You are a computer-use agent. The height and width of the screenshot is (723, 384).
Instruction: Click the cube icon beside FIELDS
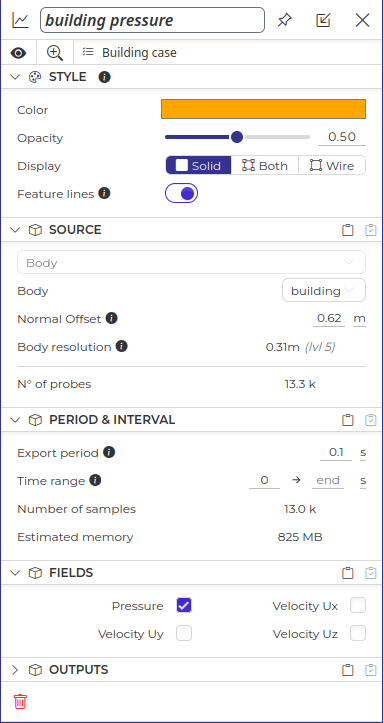pyautogui.click(x=35, y=573)
